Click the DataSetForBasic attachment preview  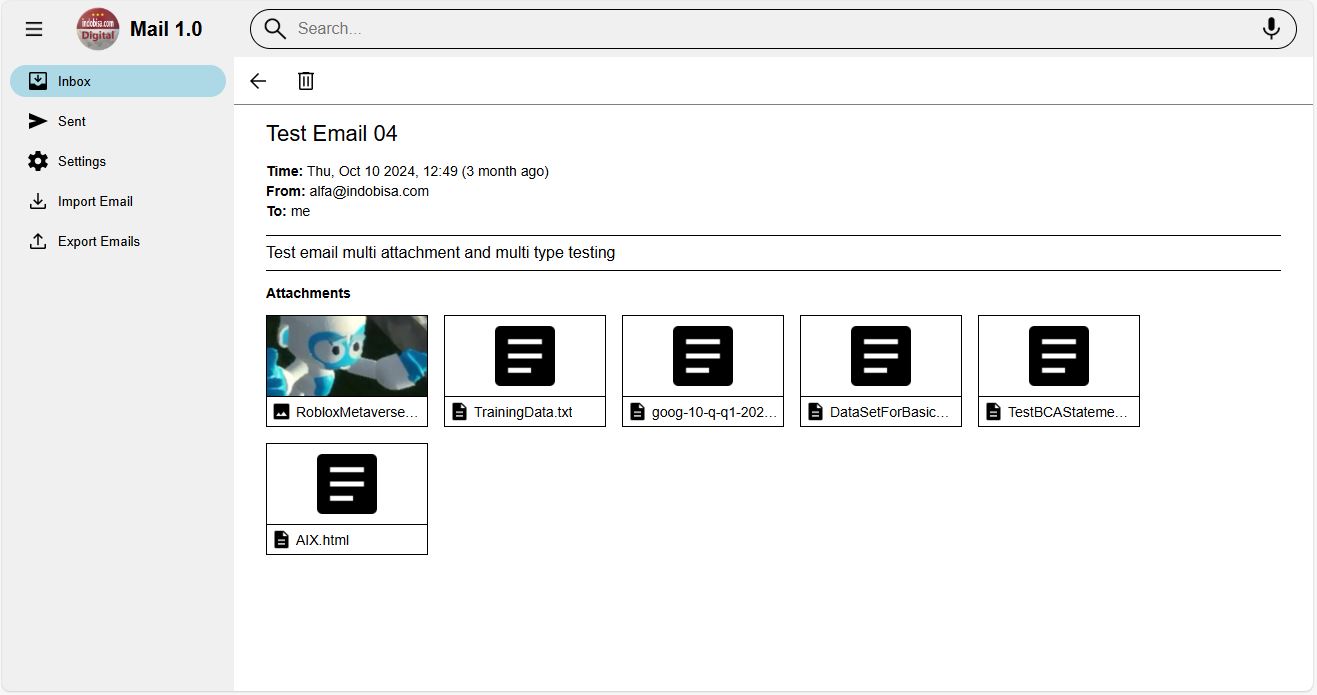[x=881, y=356]
